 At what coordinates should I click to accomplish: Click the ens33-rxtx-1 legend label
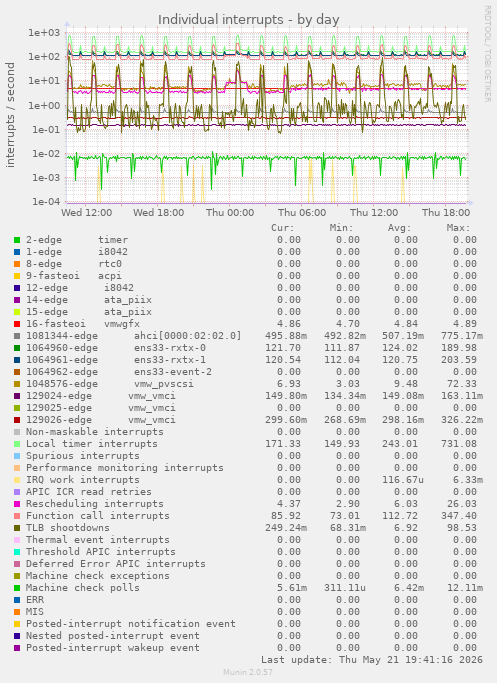pyautogui.click(x=170, y=360)
